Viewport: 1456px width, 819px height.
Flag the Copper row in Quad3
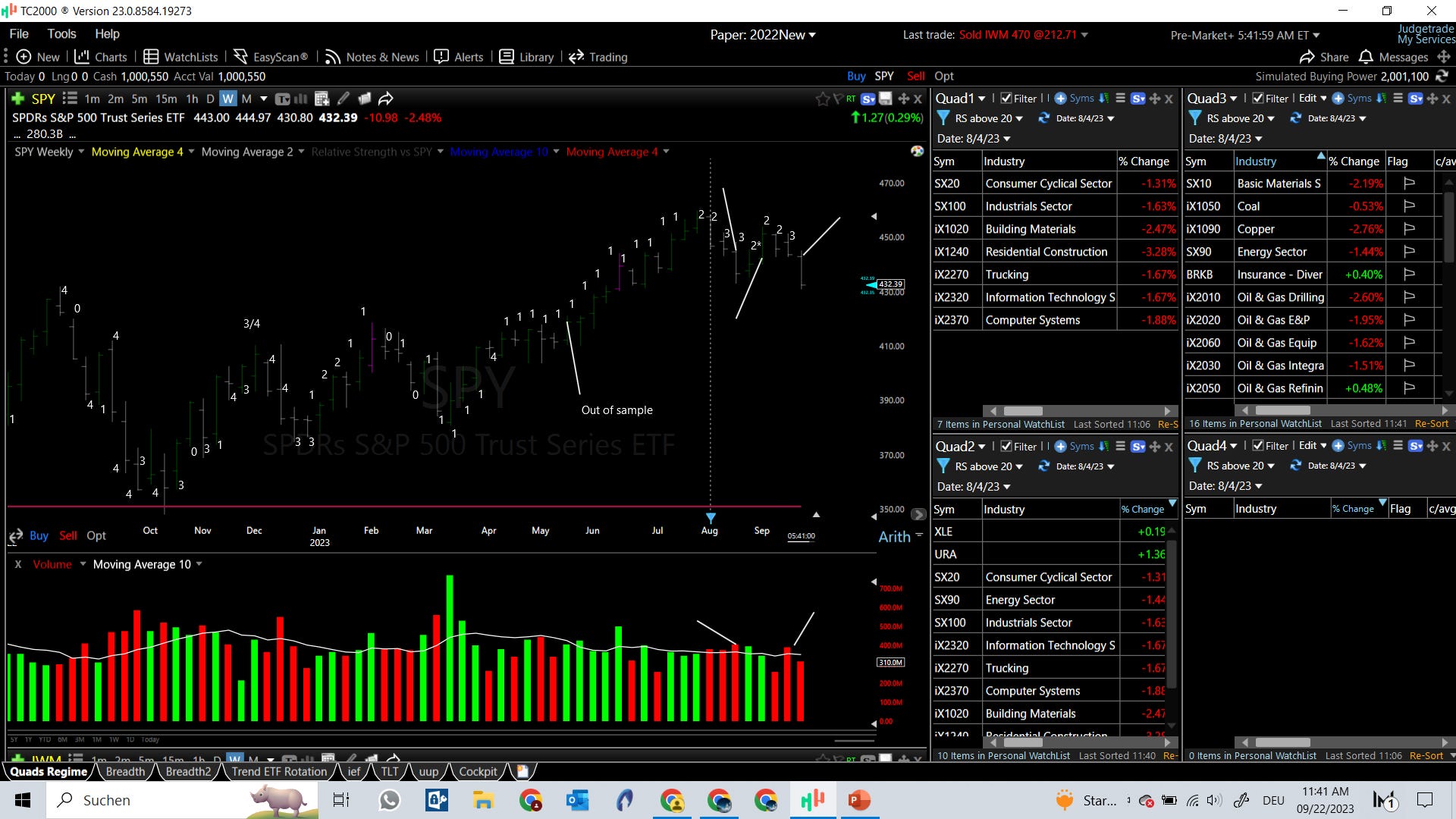coord(1409,229)
